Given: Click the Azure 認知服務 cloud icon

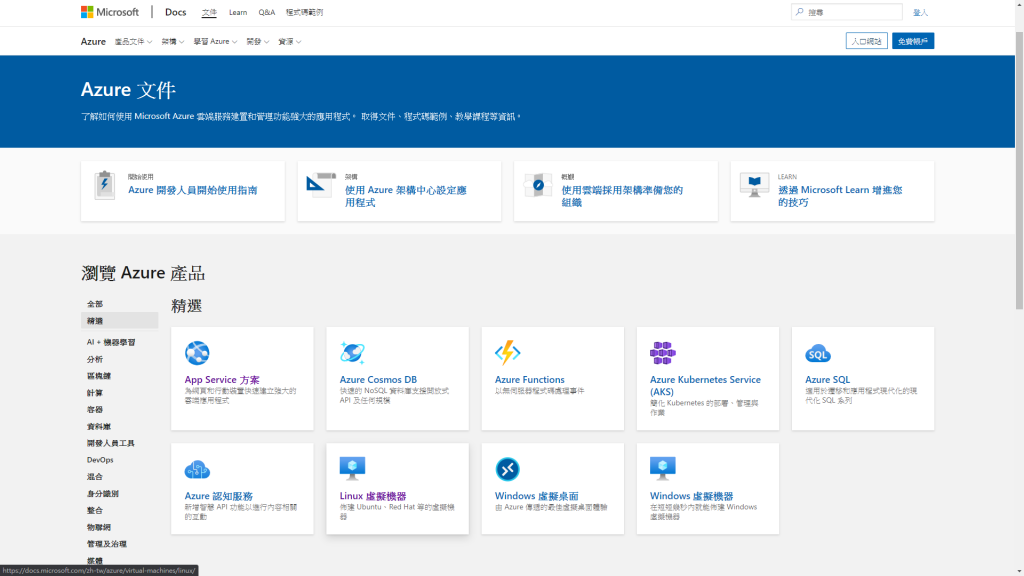Looking at the screenshot, I should pos(197,469).
